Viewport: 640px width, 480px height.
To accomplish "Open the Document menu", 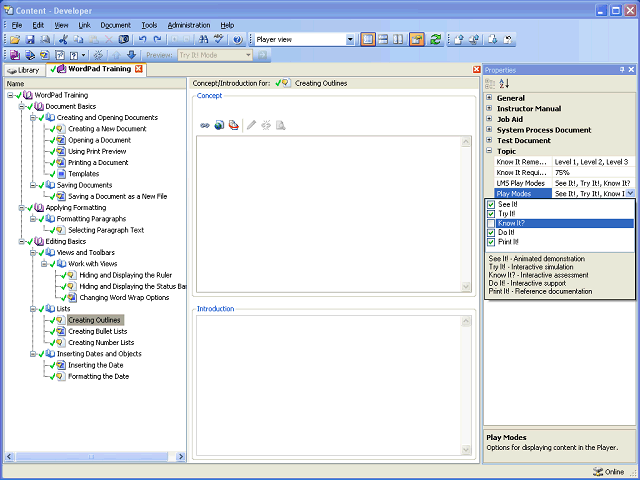I will click(116, 25).
